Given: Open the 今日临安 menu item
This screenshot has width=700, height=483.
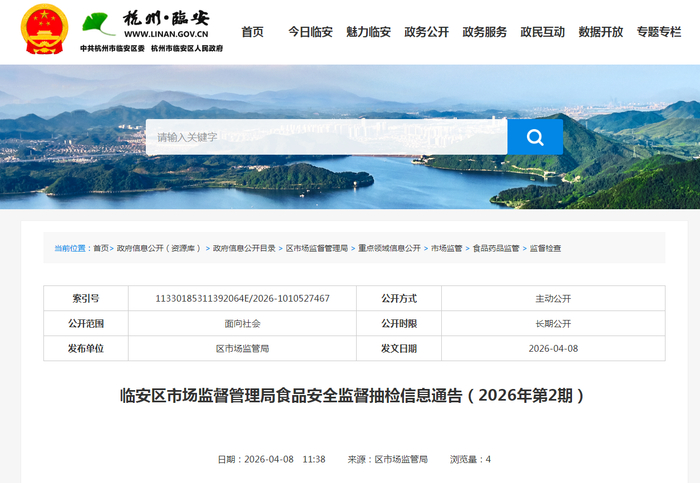Looking at the screenshot, I should point(310,32).
